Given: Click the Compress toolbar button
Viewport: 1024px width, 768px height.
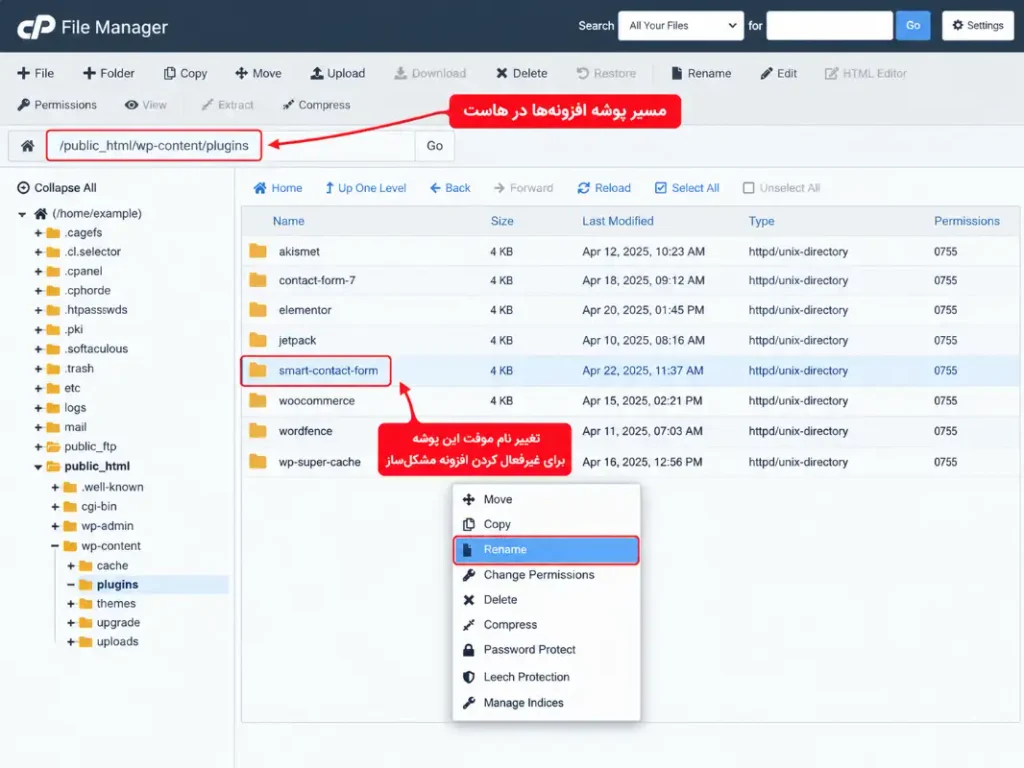Looking at the screenshot, I should (316, 104).
